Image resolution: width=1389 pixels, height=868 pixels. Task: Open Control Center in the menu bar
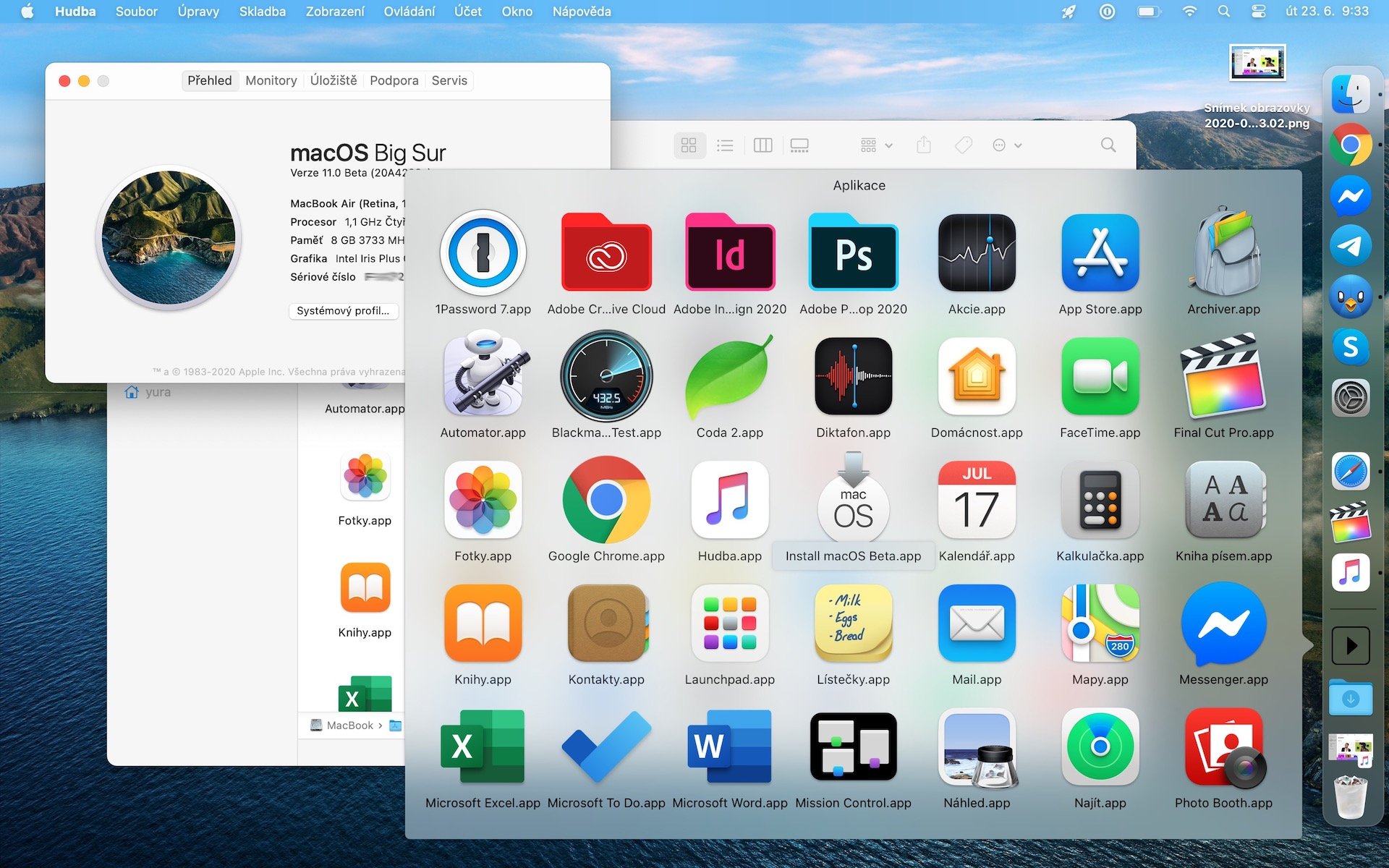(1258, 12)
